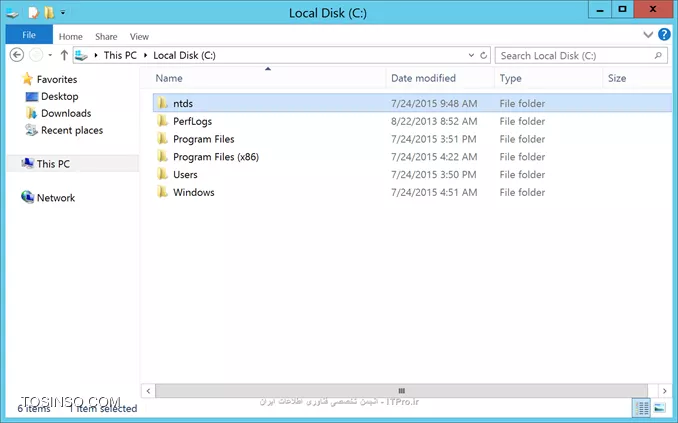Select the Program Files folder name

[x=204, y=139]
